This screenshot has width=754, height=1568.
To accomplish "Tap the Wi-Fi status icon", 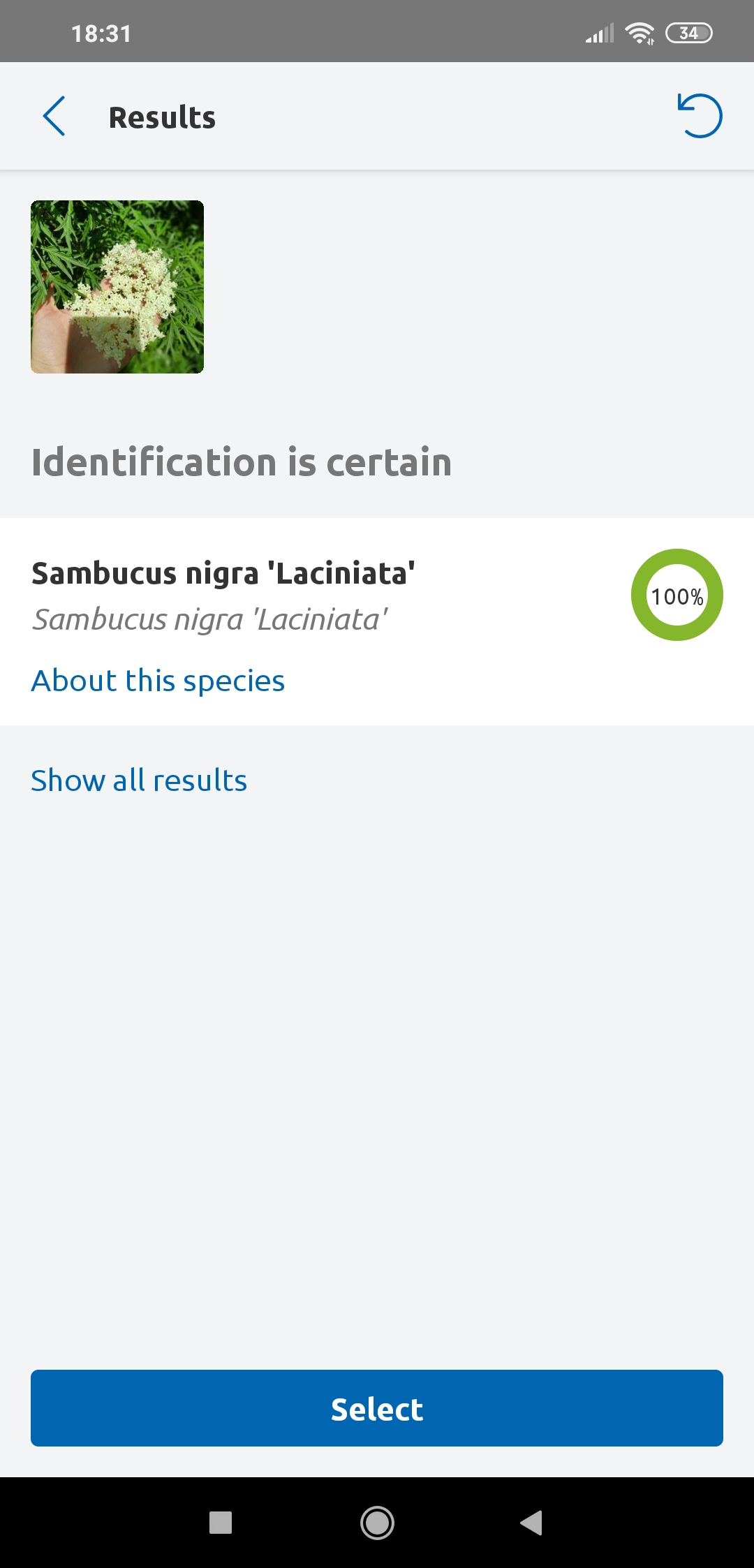I will click(x=640, y=33).
